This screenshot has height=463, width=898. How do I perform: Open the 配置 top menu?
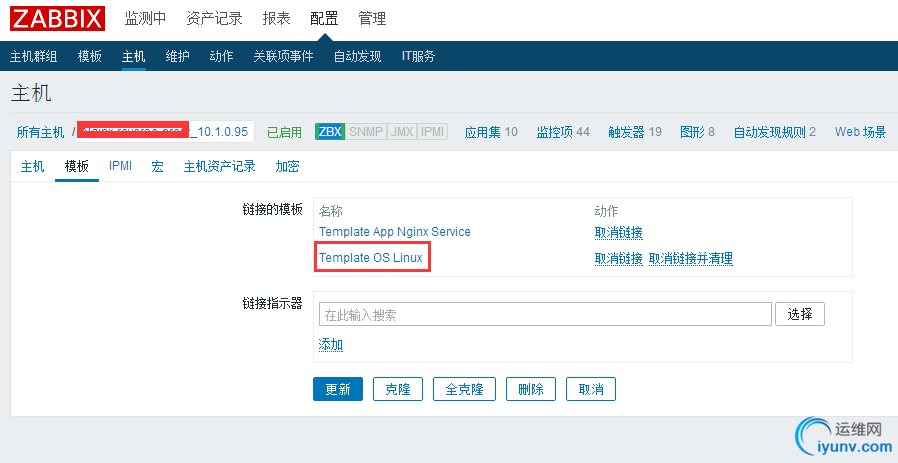coord(324,19)
